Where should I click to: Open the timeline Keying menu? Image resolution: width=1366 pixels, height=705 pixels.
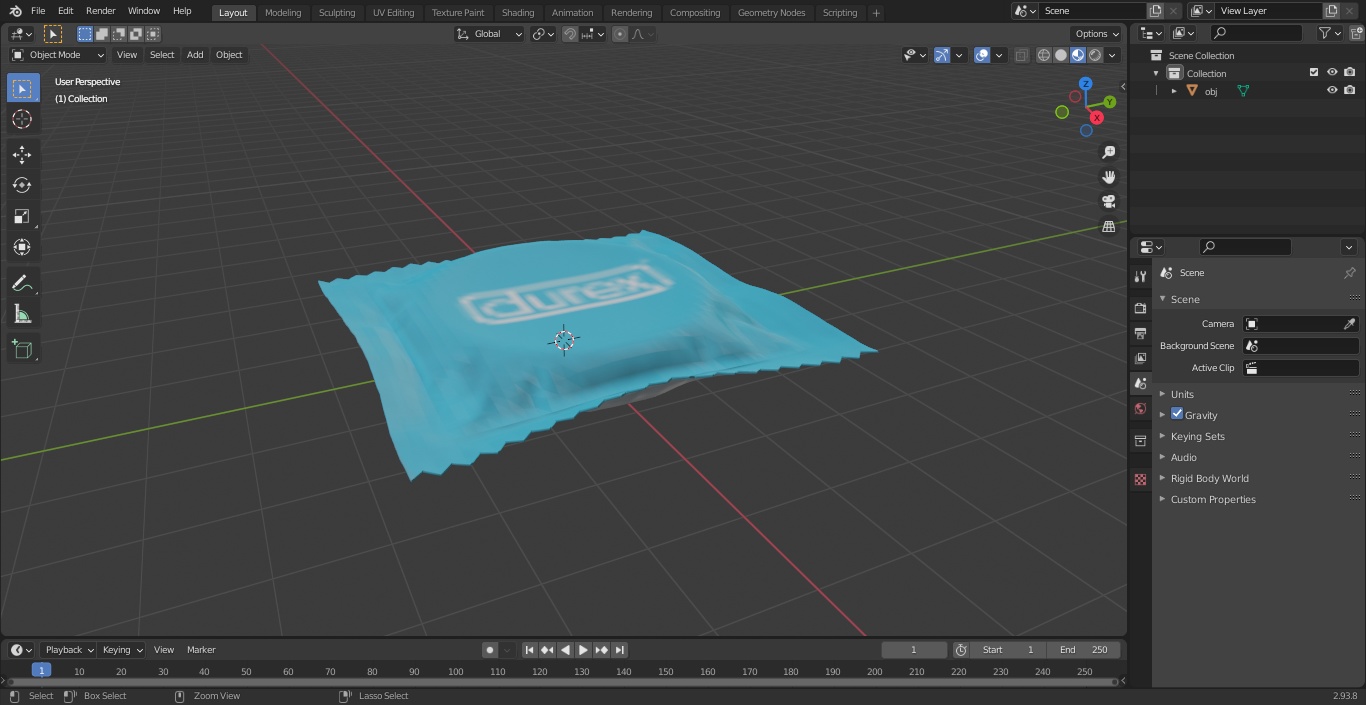pyautogui.click(x=122, y=650)
